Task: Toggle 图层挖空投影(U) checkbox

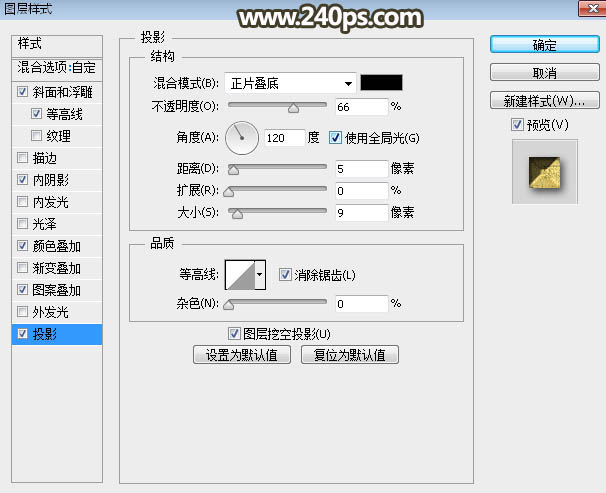Action: tap(234, 333)
